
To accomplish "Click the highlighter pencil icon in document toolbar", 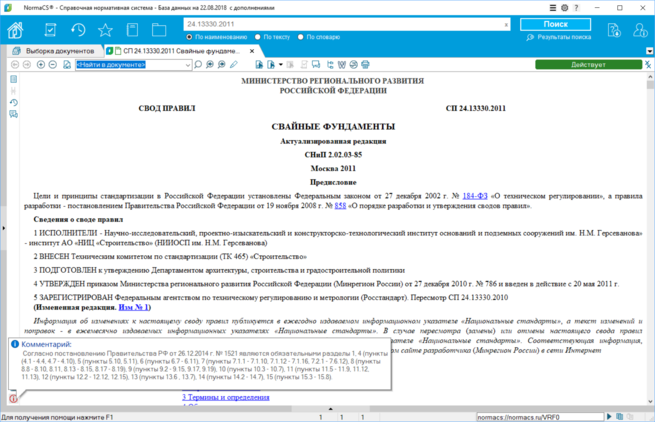I will coord(234,65).
